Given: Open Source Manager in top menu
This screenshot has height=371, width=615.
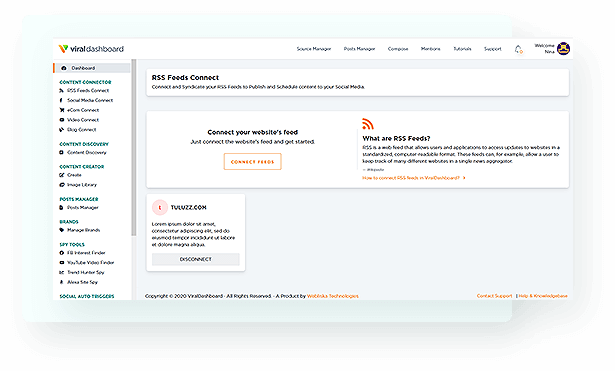Looking at the screenshot, I should 314,49.
